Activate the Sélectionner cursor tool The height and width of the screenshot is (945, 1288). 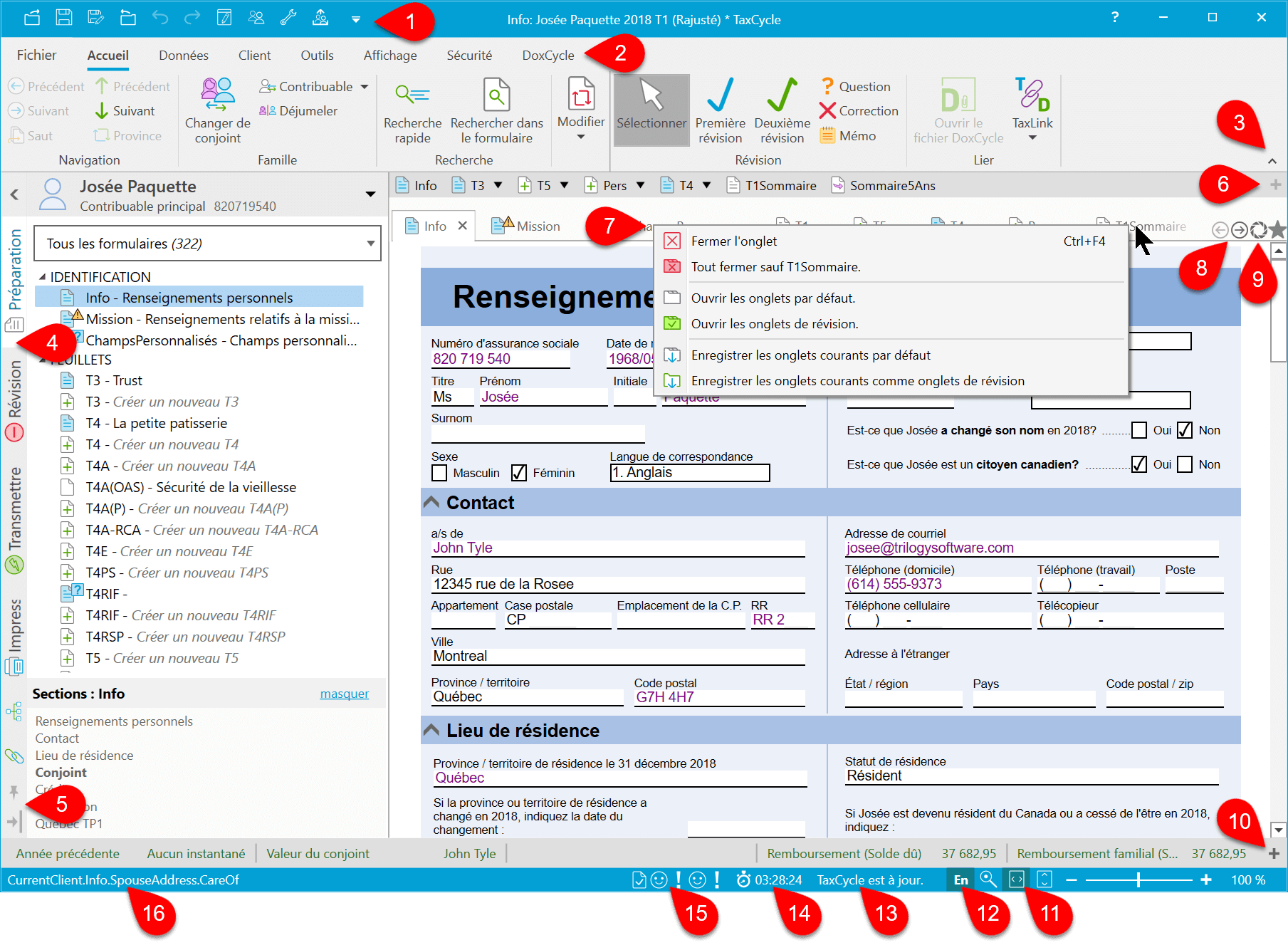coord(651,110)
